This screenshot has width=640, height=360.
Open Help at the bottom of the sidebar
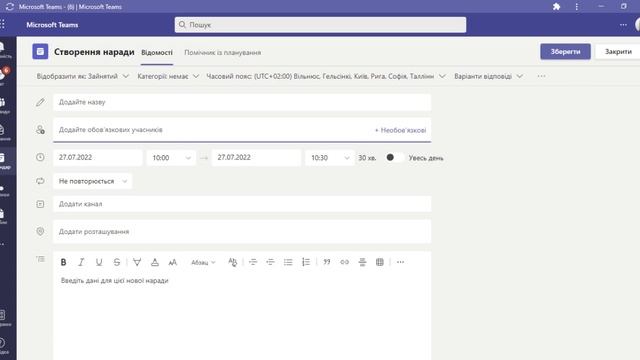(4, 345)
